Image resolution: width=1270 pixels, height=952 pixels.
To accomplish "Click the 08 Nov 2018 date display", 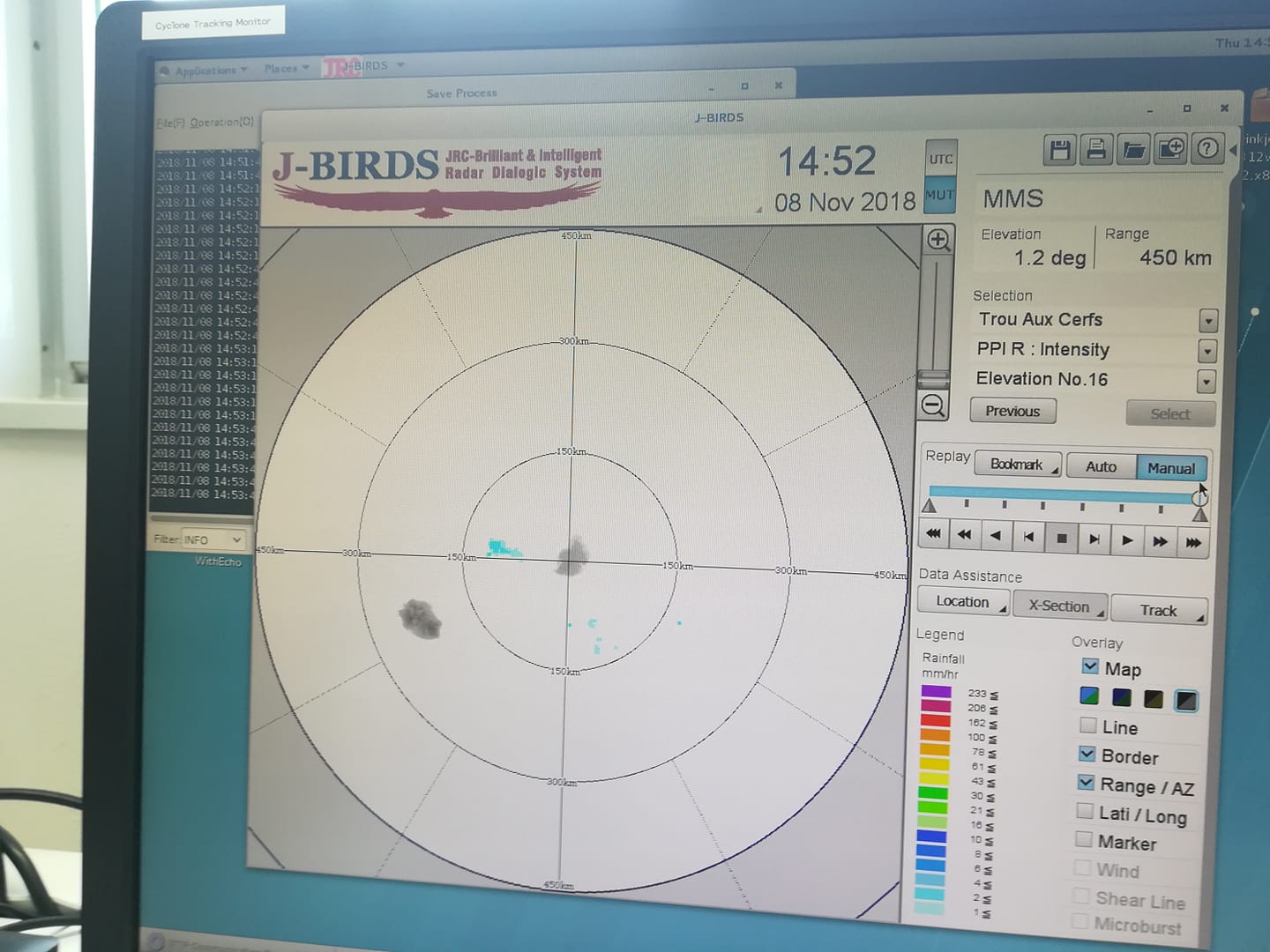I will pos(845,202).
